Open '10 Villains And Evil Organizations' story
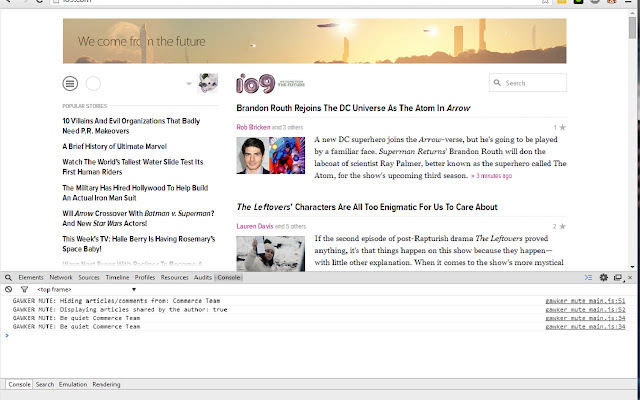Screen dimensions: 640x400 (x=131, y=126)
